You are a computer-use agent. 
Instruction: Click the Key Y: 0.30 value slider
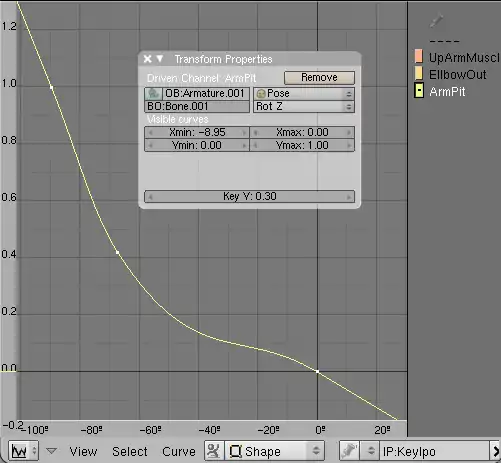[x=249, y=196]
